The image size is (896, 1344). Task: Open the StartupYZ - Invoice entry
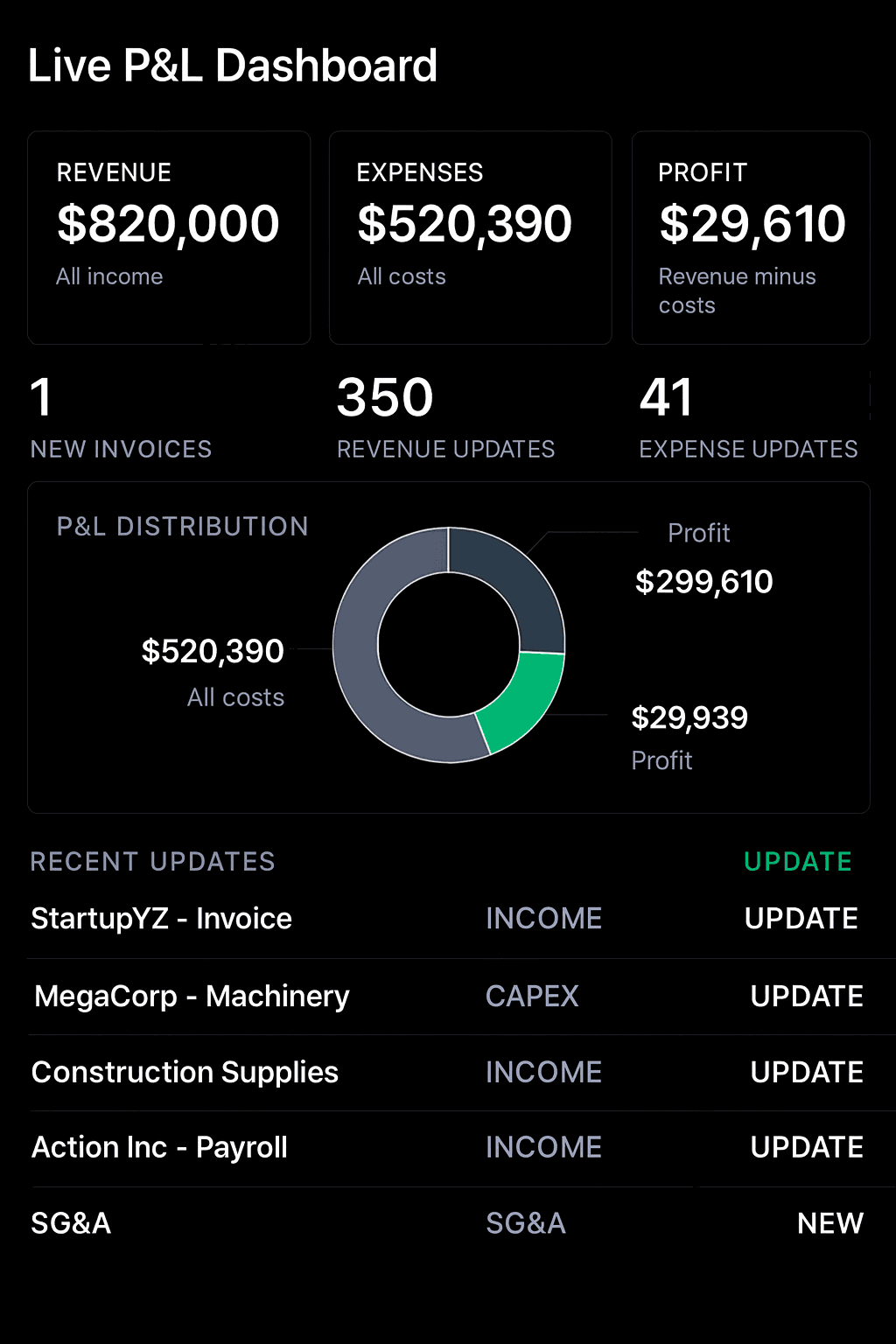click(x=162, y=919)
